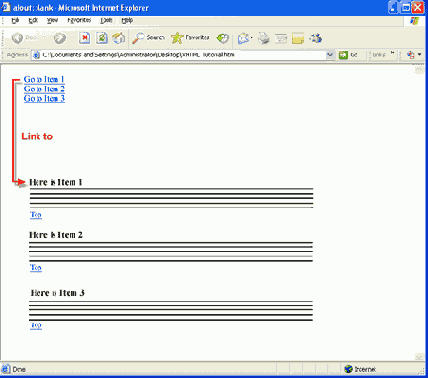Stop page loading with Stop icon

pyautogui.click(x=85, y=38)
